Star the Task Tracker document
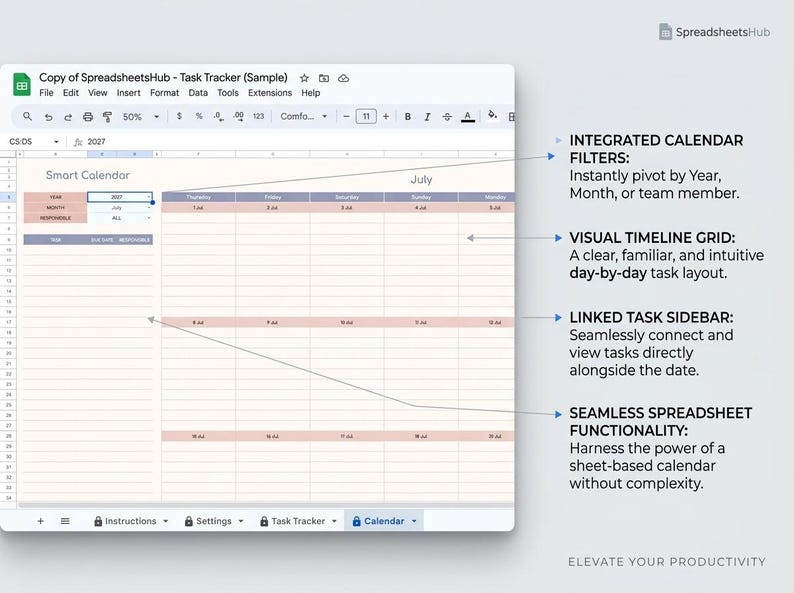 click(304, 78)
